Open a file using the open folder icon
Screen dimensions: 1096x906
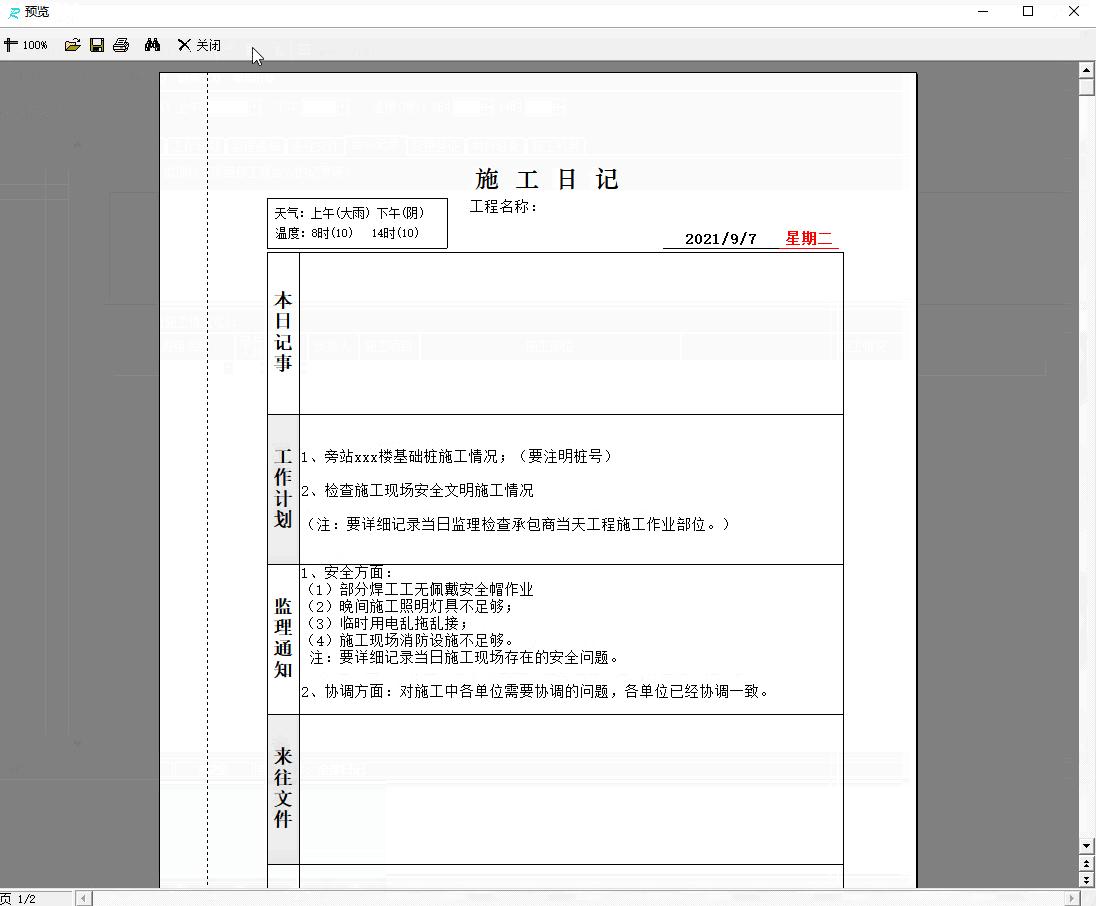[71, 44]
